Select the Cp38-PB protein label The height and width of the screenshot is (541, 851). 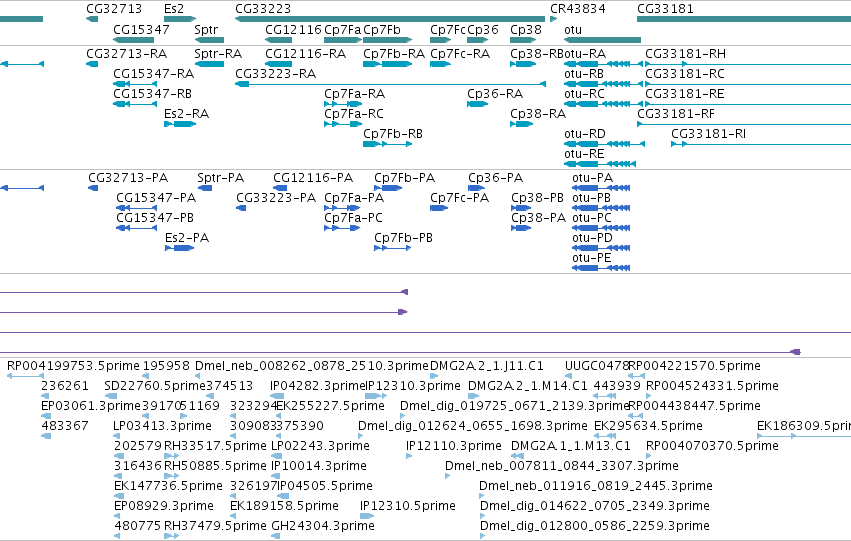(x=537, y=198)
